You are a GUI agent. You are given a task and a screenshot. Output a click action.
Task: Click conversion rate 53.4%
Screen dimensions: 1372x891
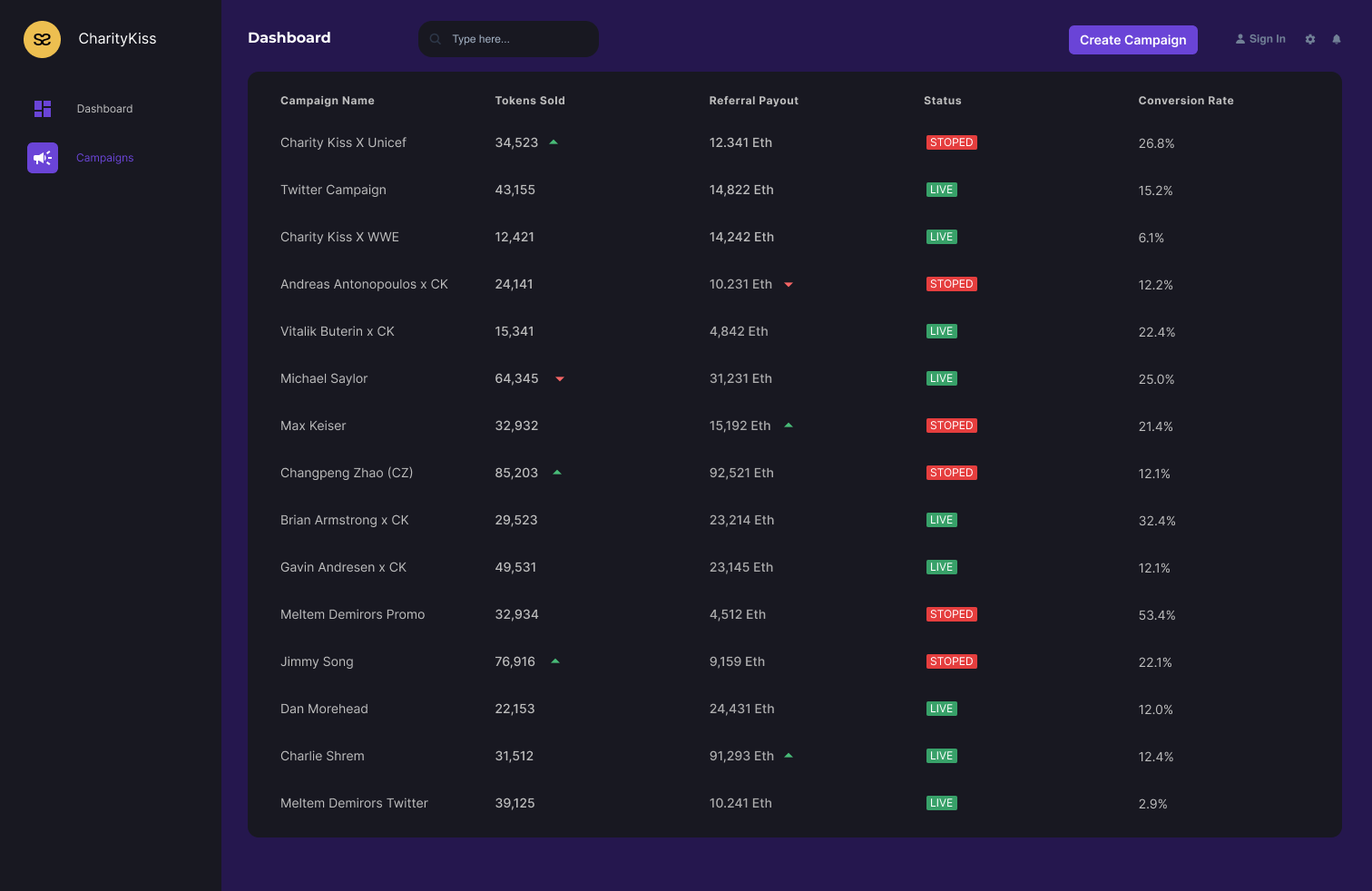tap(1157, 615)
